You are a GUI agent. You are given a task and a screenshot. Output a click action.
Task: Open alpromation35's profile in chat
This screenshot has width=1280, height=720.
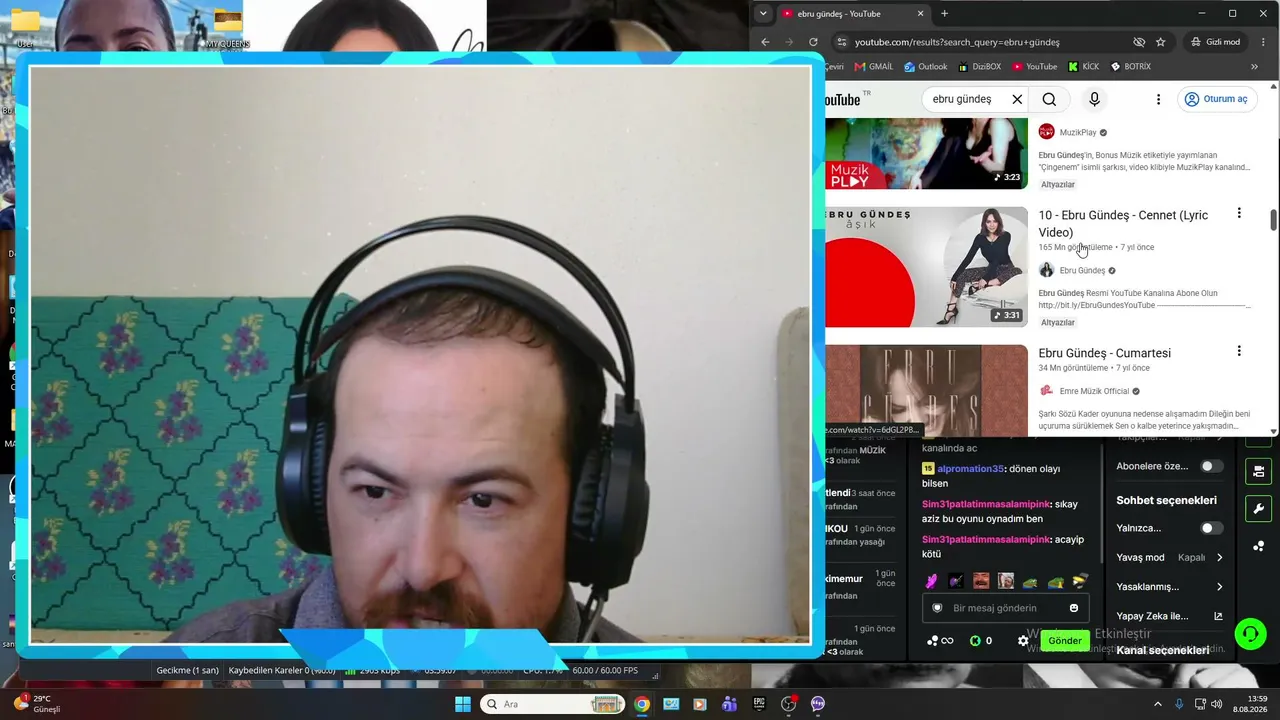pos(970,469)
